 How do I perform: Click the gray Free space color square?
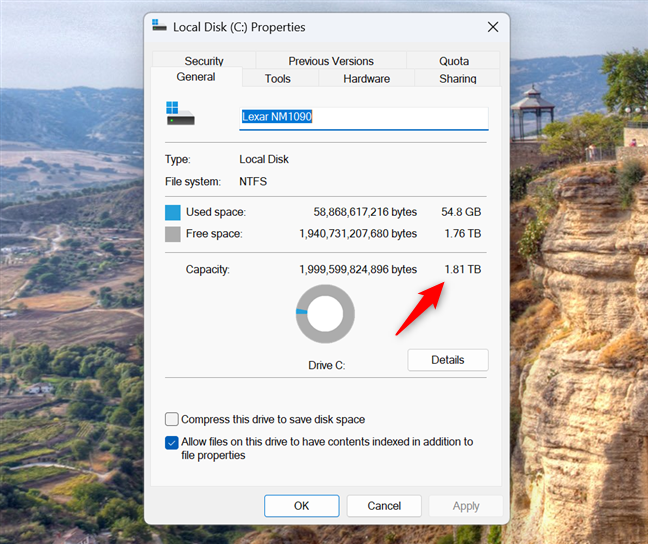point(173,234)
